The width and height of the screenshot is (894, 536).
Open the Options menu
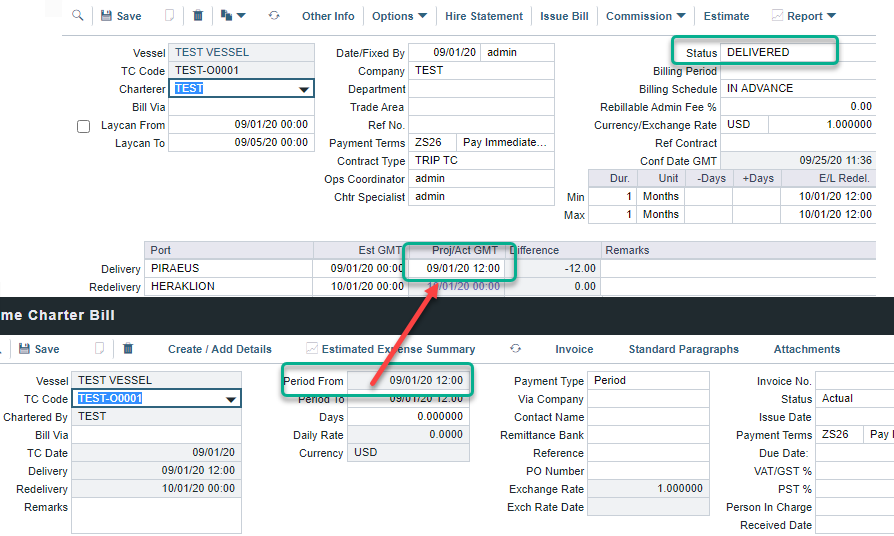[x=399, y=16]
